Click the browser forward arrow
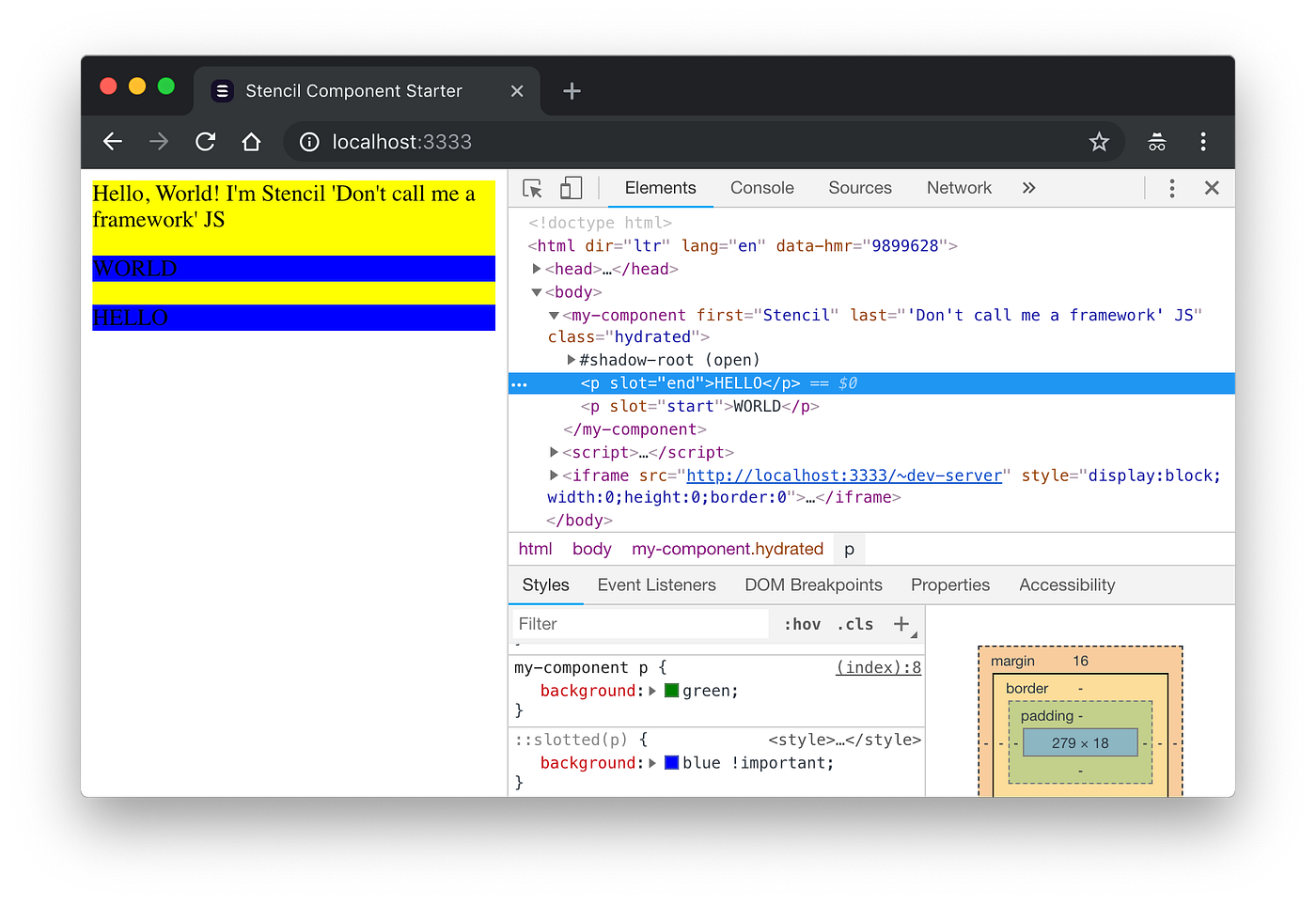This screenshot has height=904, width=1316. (159, 142)
